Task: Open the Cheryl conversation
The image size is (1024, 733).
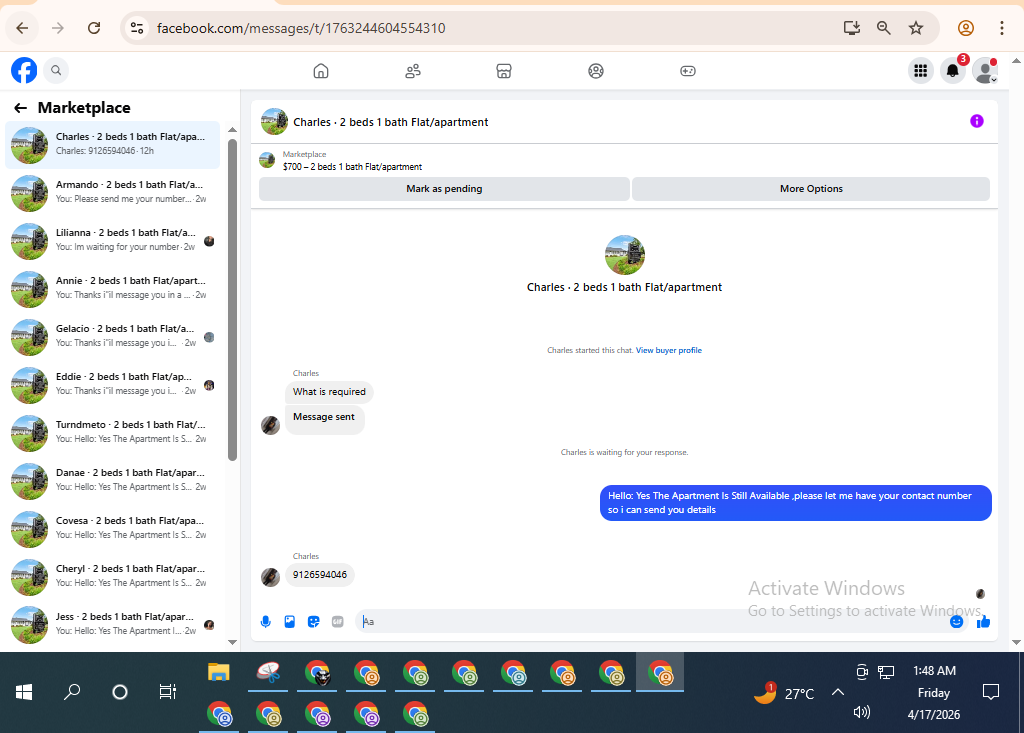Action: [112, 576]
